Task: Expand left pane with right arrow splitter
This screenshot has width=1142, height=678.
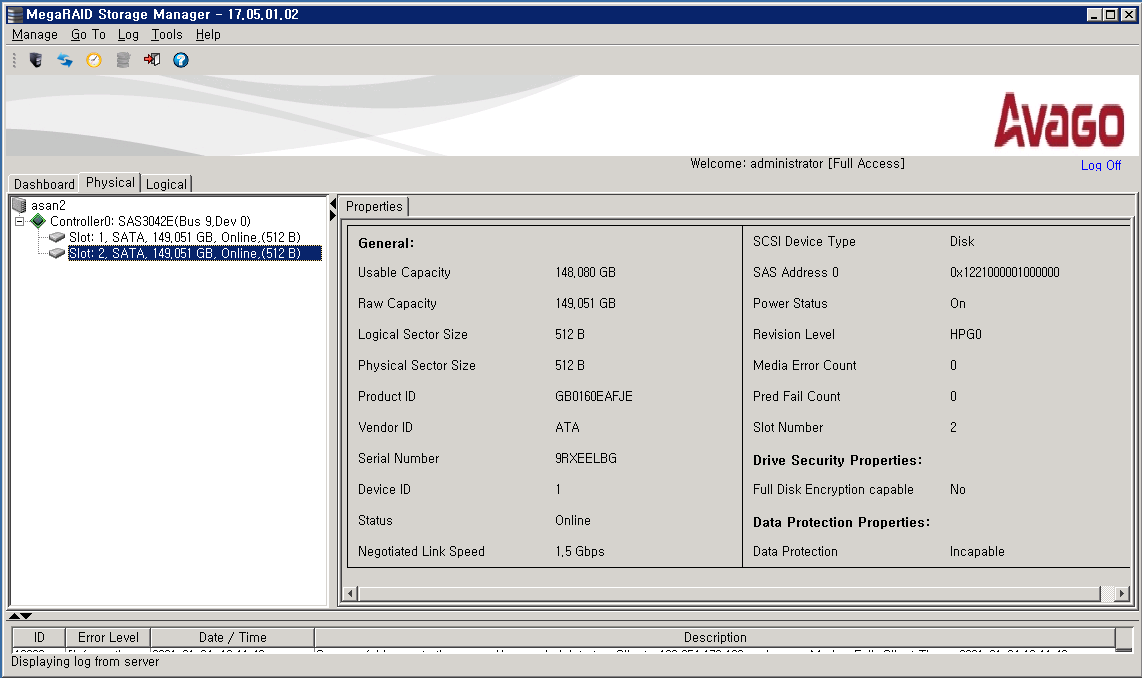Action: coord(333,216)
